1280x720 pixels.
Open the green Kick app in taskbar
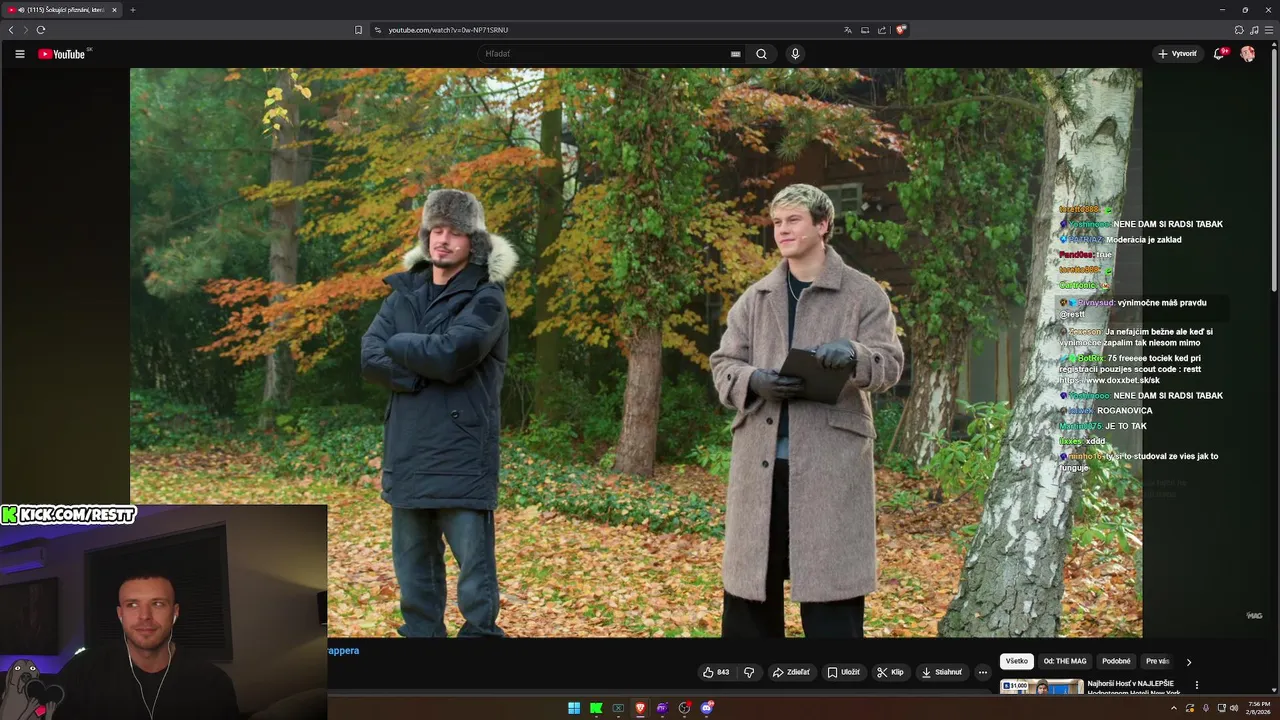coord(596,708)
